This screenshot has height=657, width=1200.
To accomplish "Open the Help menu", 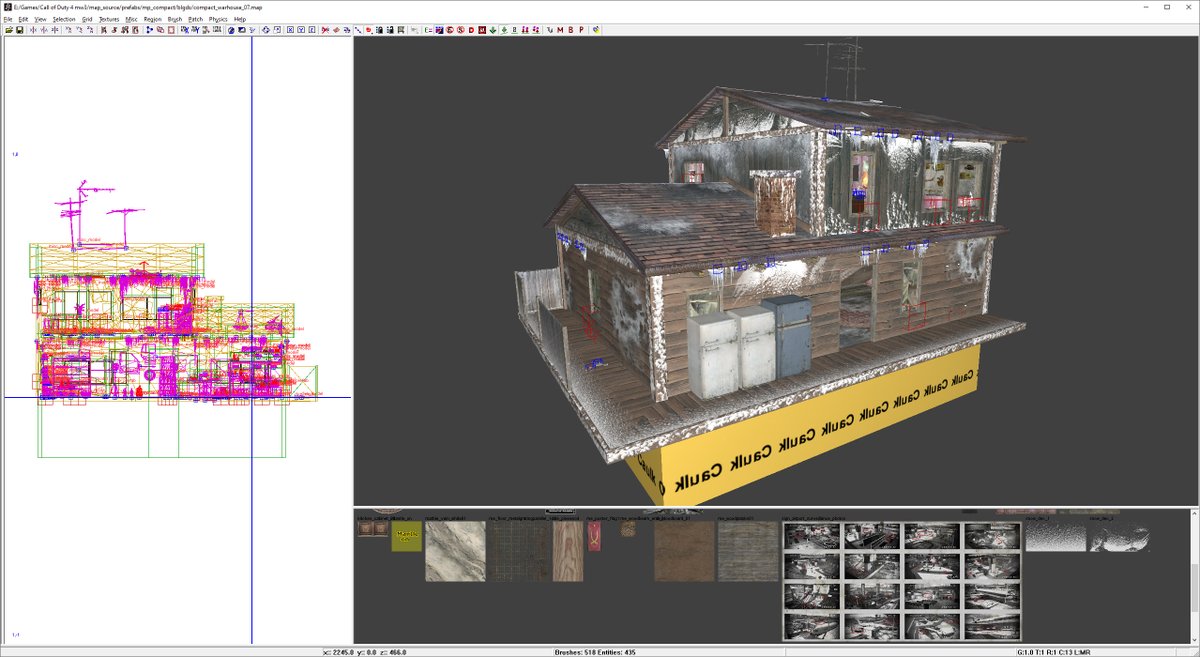I will pyautogui.click(x=240, y=19).
